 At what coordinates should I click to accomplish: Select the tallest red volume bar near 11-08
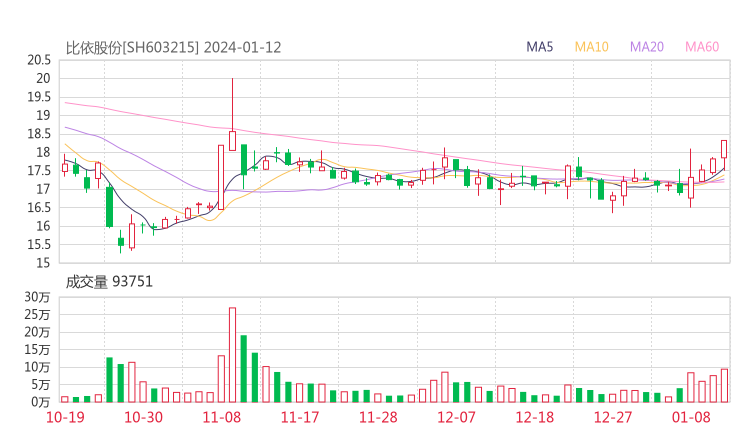click(x=232, y=355)
